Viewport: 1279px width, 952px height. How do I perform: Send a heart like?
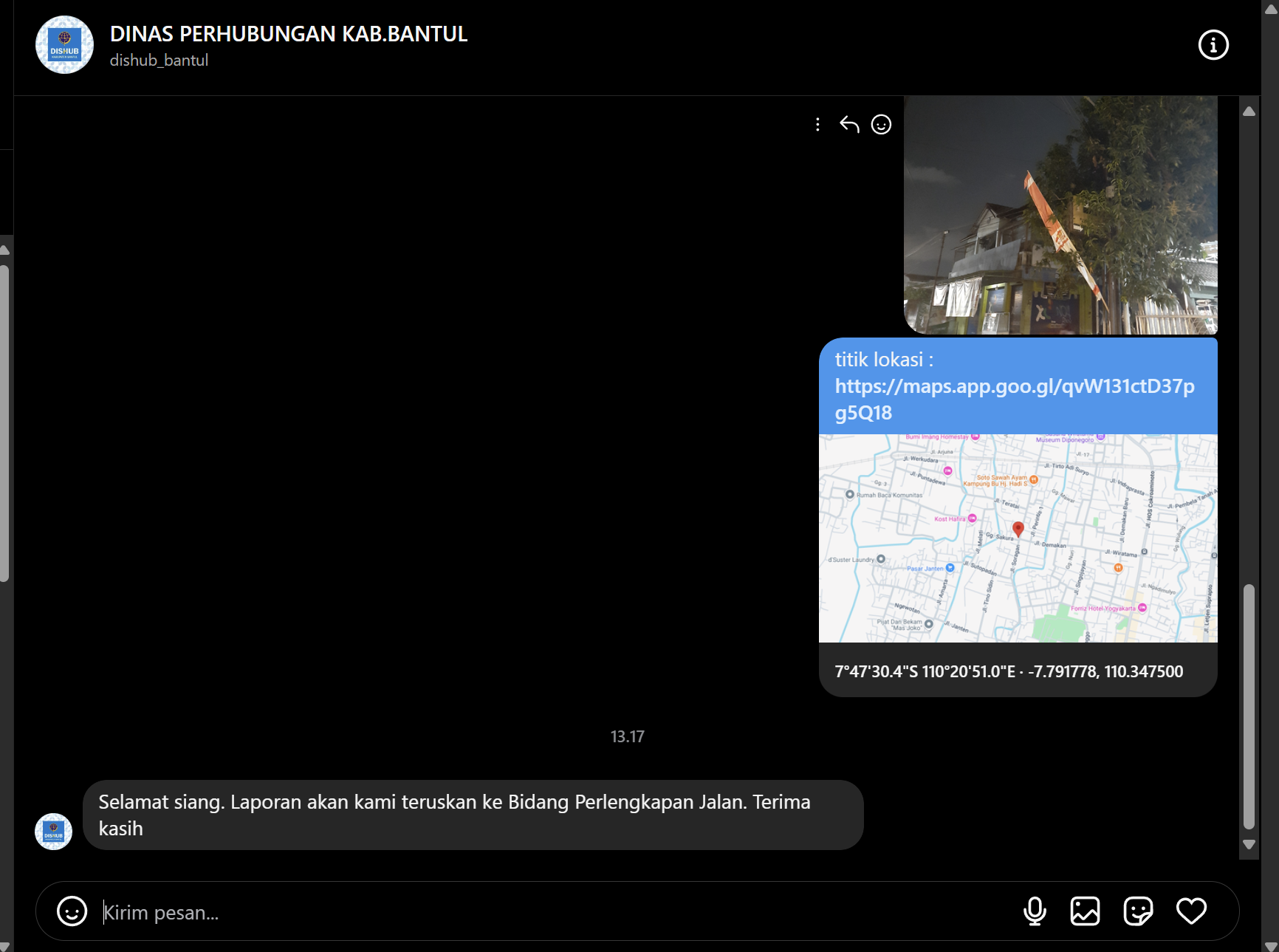(1191, 911)
